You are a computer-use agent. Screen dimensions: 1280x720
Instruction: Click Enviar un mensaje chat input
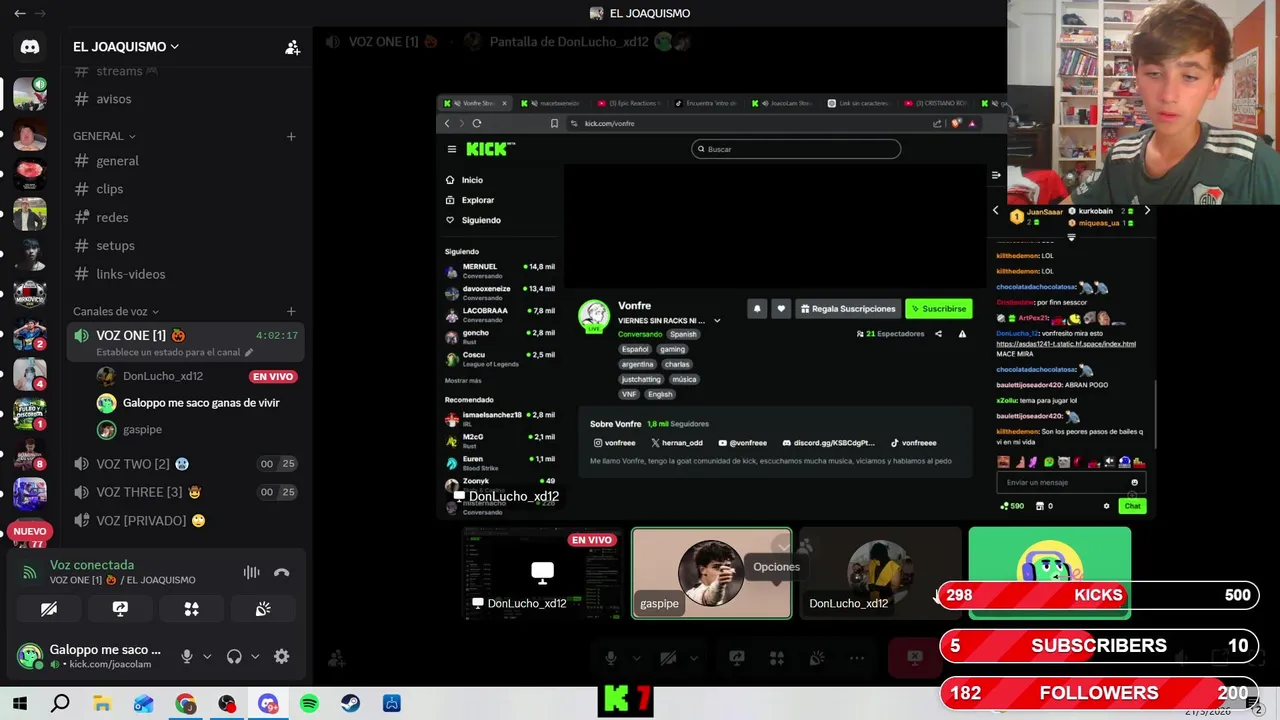click(x=1070, y=482)
